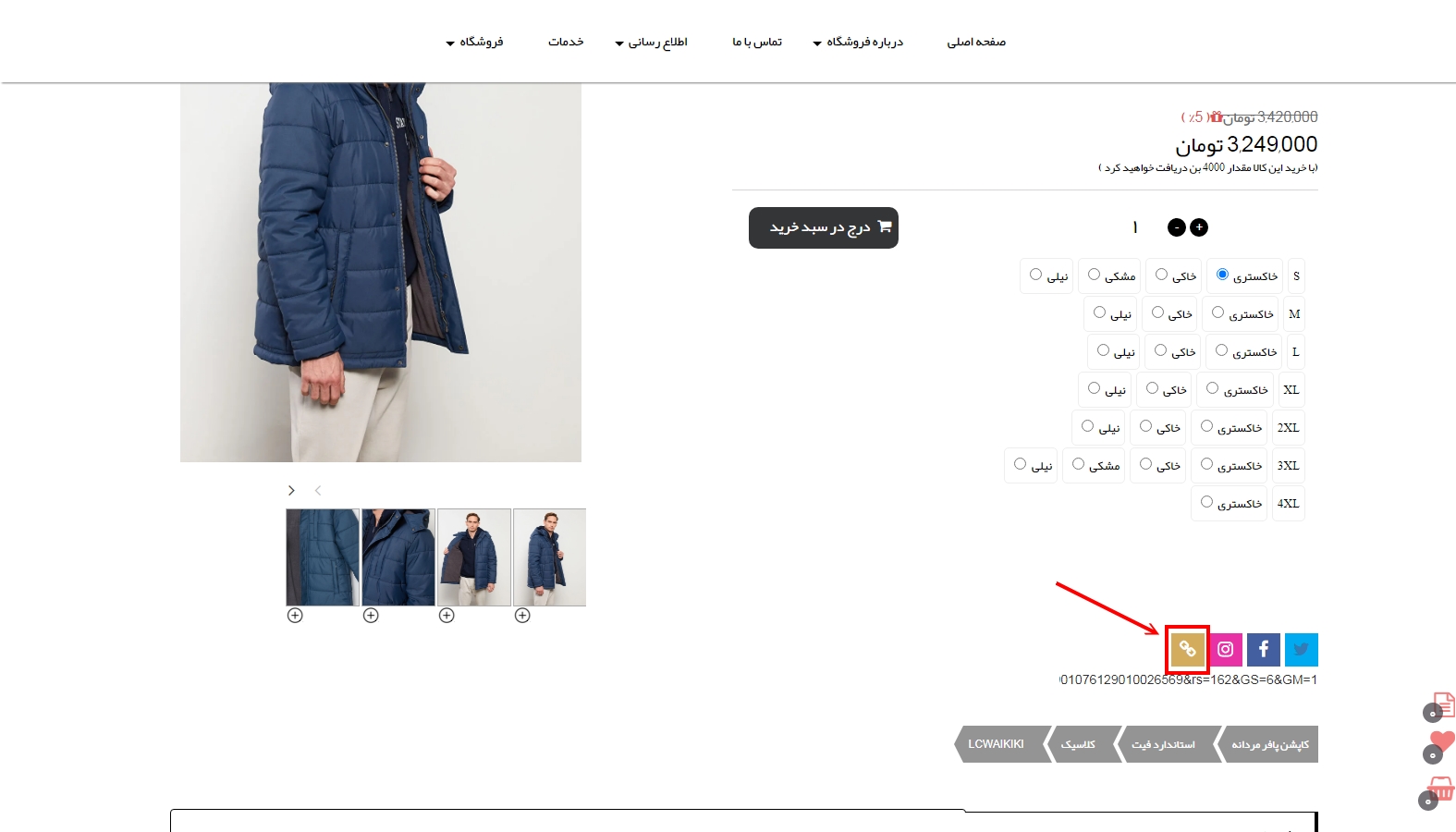
Task: Expand the اطلاع رسانی dropdown menu
Action: point(652,42)
